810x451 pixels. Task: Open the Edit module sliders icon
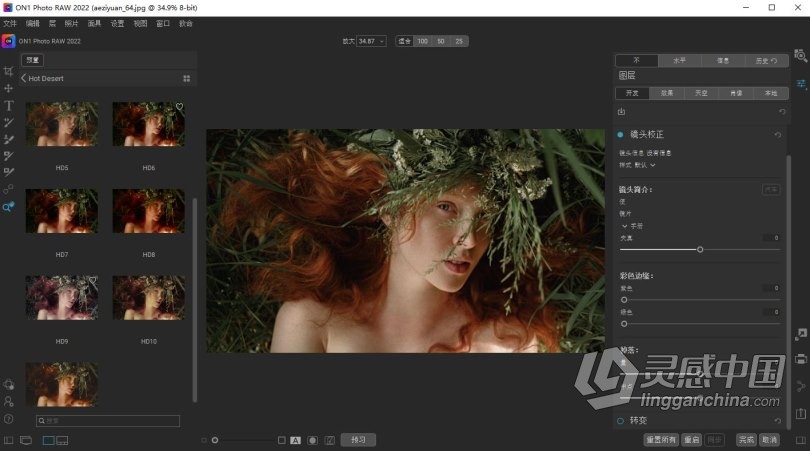[x=801, y=84]
